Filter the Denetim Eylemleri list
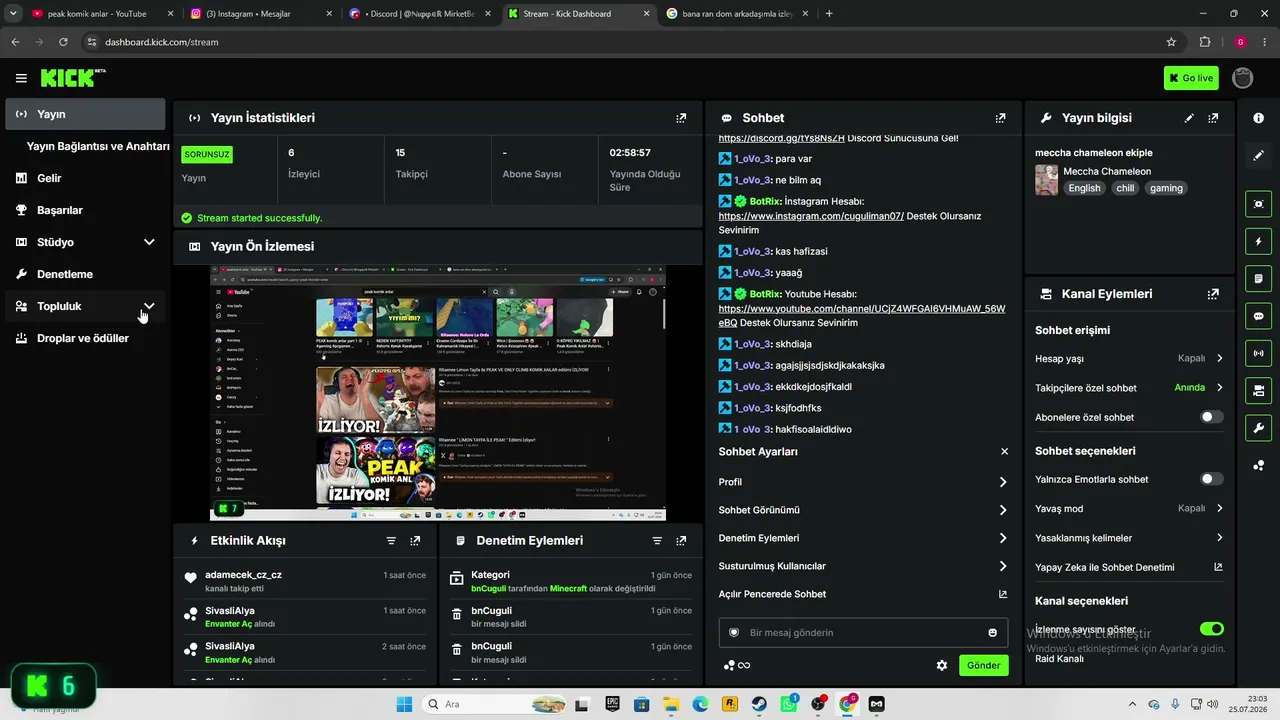The height and width of the screenshot is (720, 1280). 657,541
